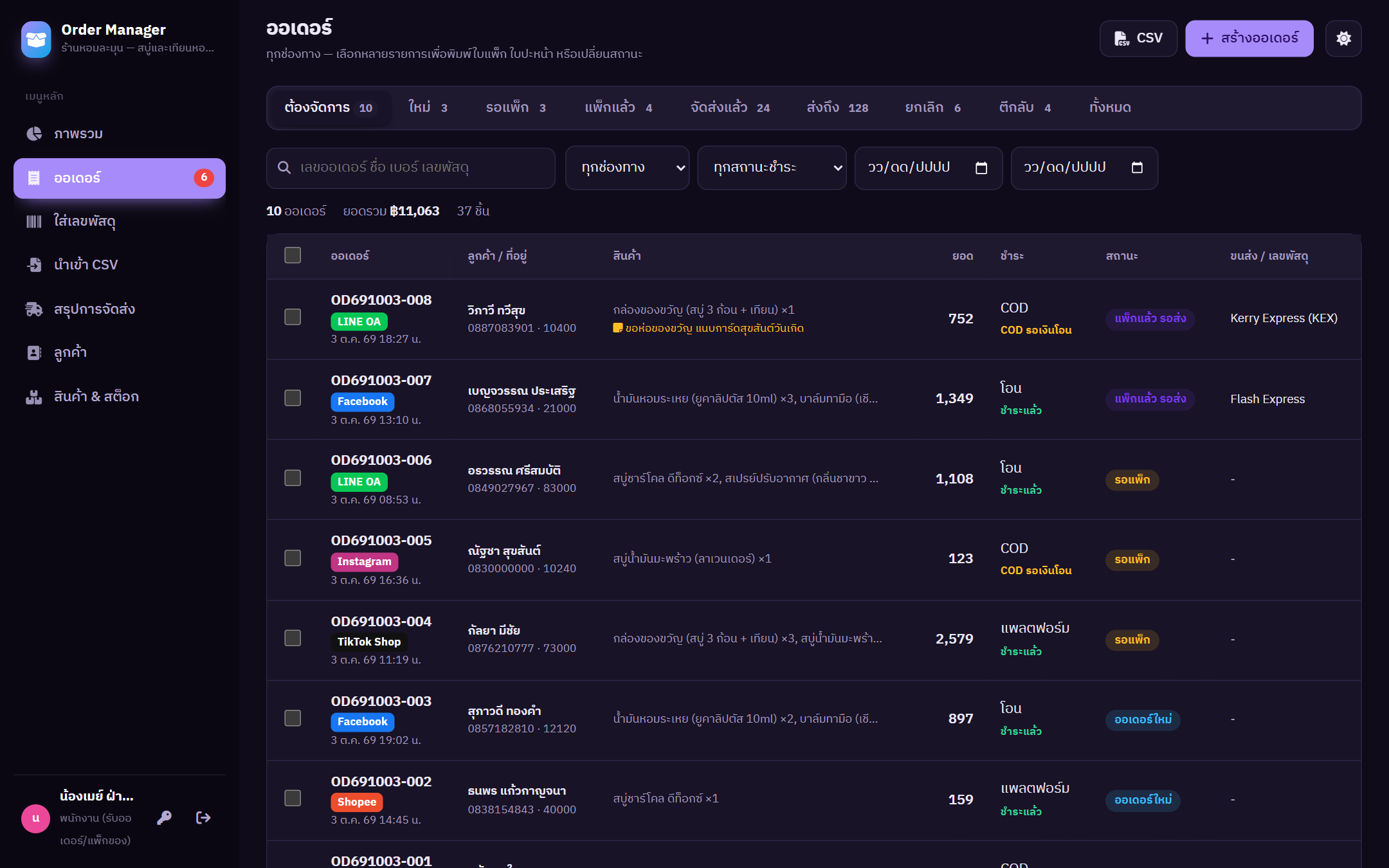Open order OD691003-008 link
This screenshot has height=868, width=1389.
[381, 300]
